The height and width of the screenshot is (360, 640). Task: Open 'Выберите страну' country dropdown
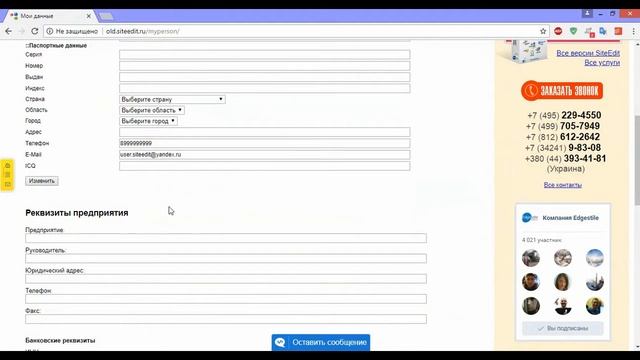[172, 99]
